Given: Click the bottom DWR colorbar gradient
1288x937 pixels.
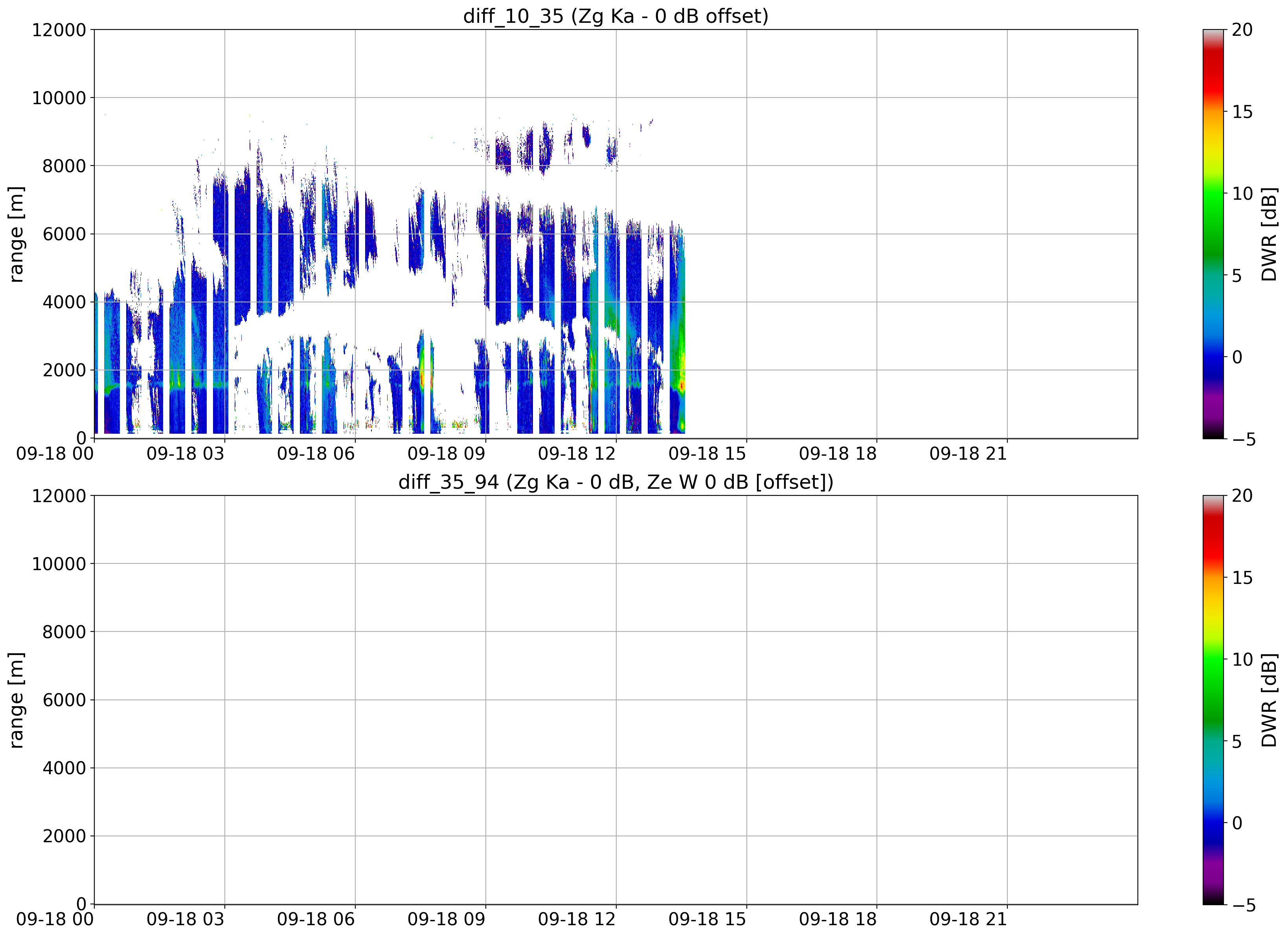Looking at the screenshot, I should (x=1214, y=700).
